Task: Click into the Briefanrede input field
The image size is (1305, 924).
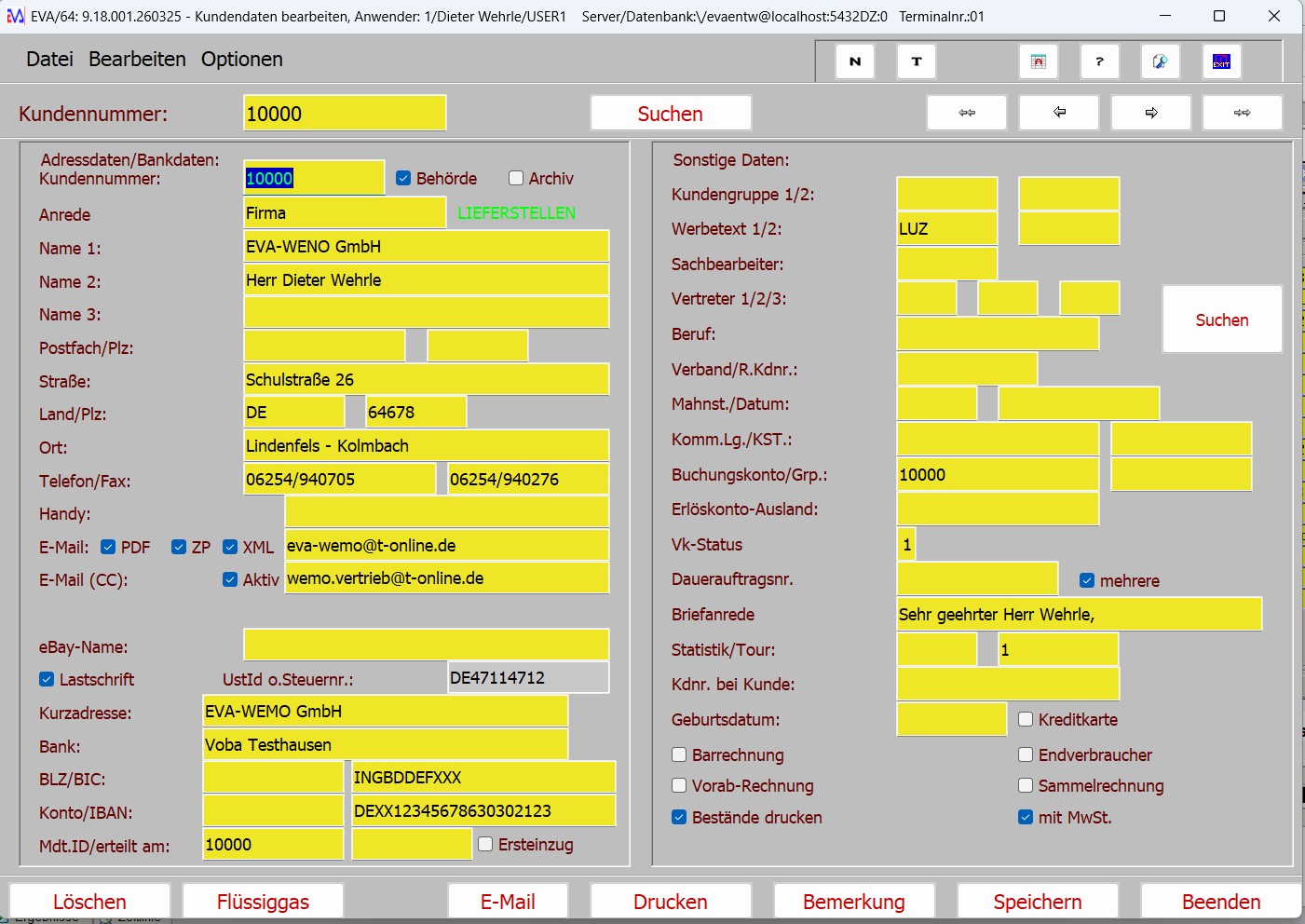Action: tap(1079, 615)
